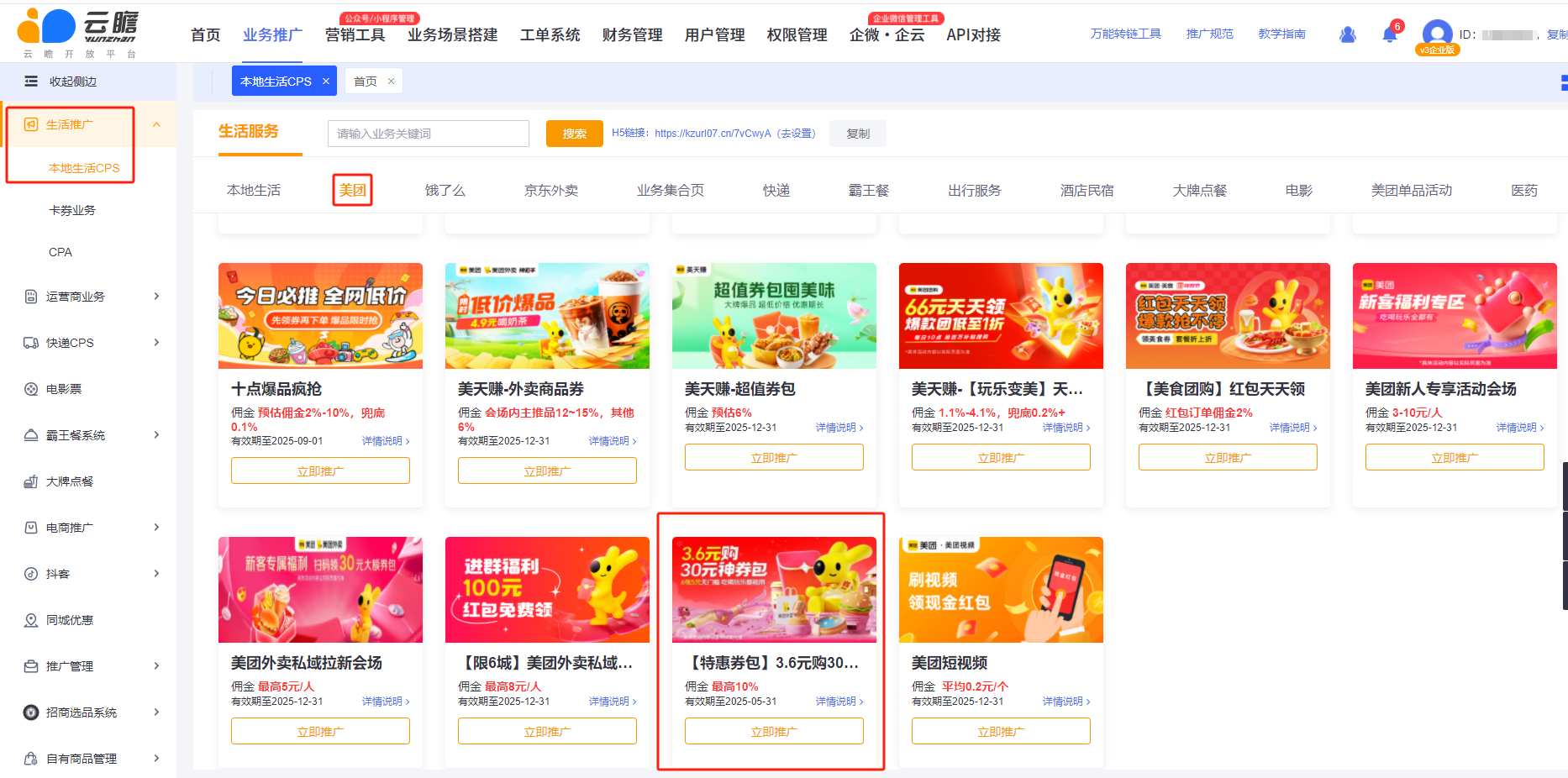Image resolution: width=1568 pixels, height=778 pixels.
Task: Select 卡券业务 in sidebar
Action: pos(72,210)
